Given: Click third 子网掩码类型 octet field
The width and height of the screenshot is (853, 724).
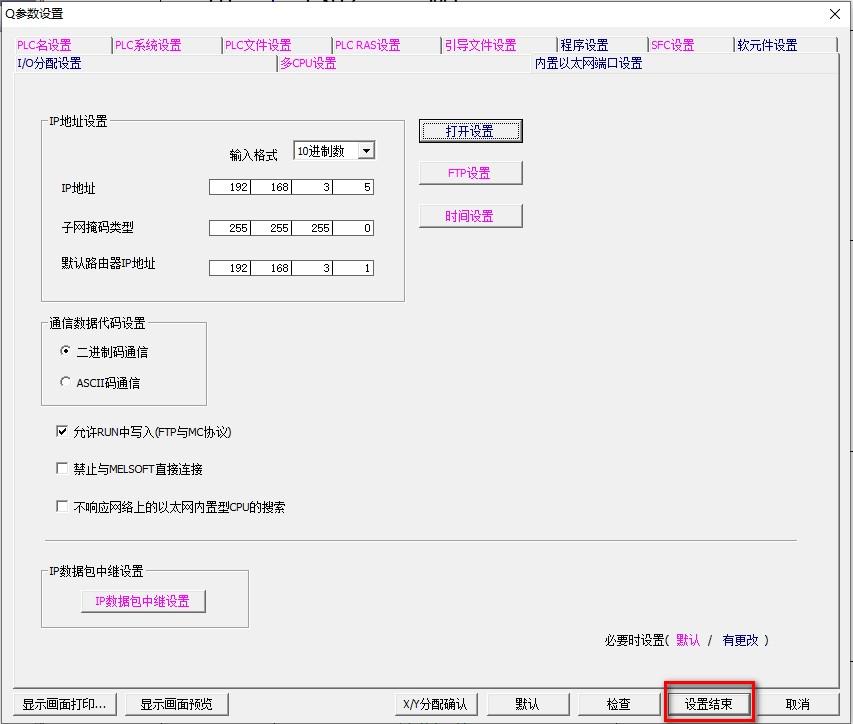Looking at the screenshot, I should (312, 228).
